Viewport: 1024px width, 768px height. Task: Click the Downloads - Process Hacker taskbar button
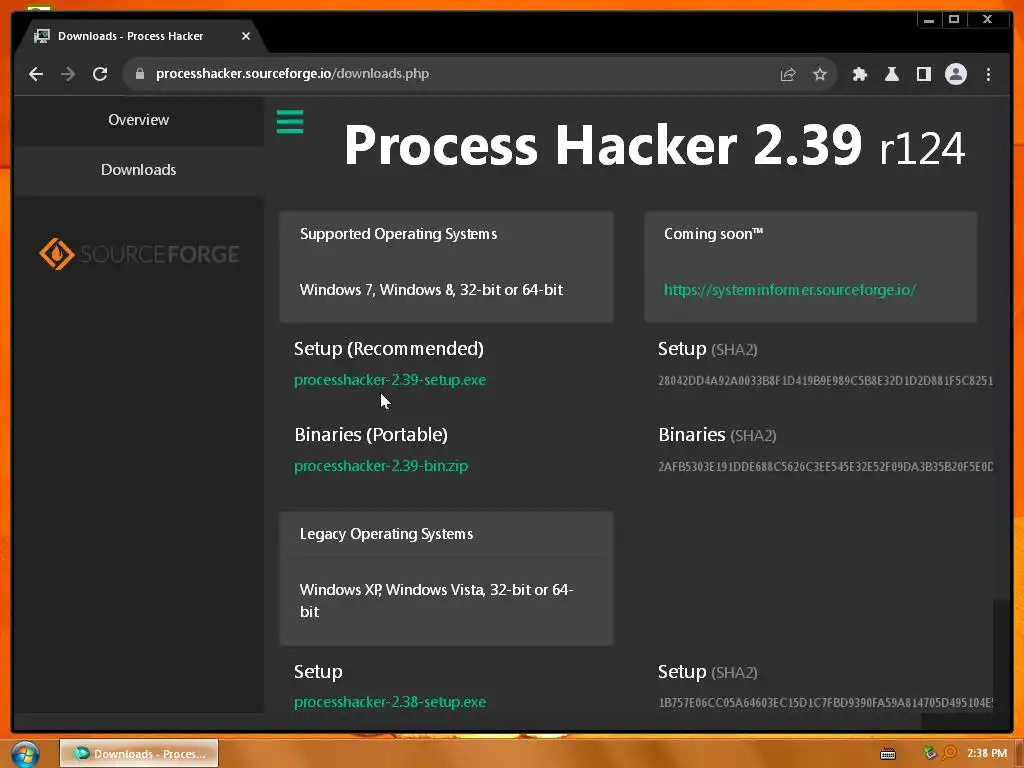139,754
